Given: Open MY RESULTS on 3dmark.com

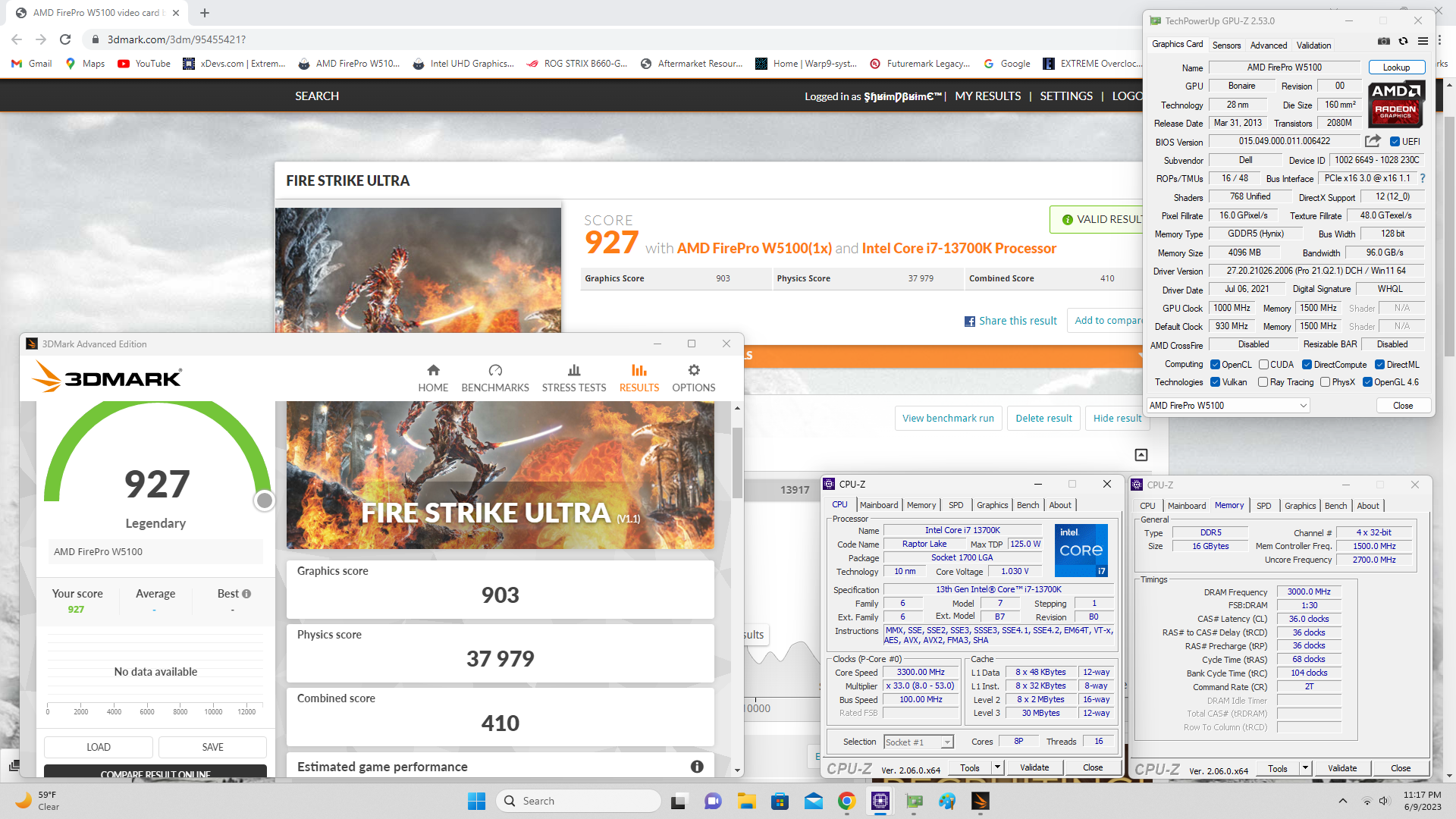Looking at the screenshot, I should 987,96.
